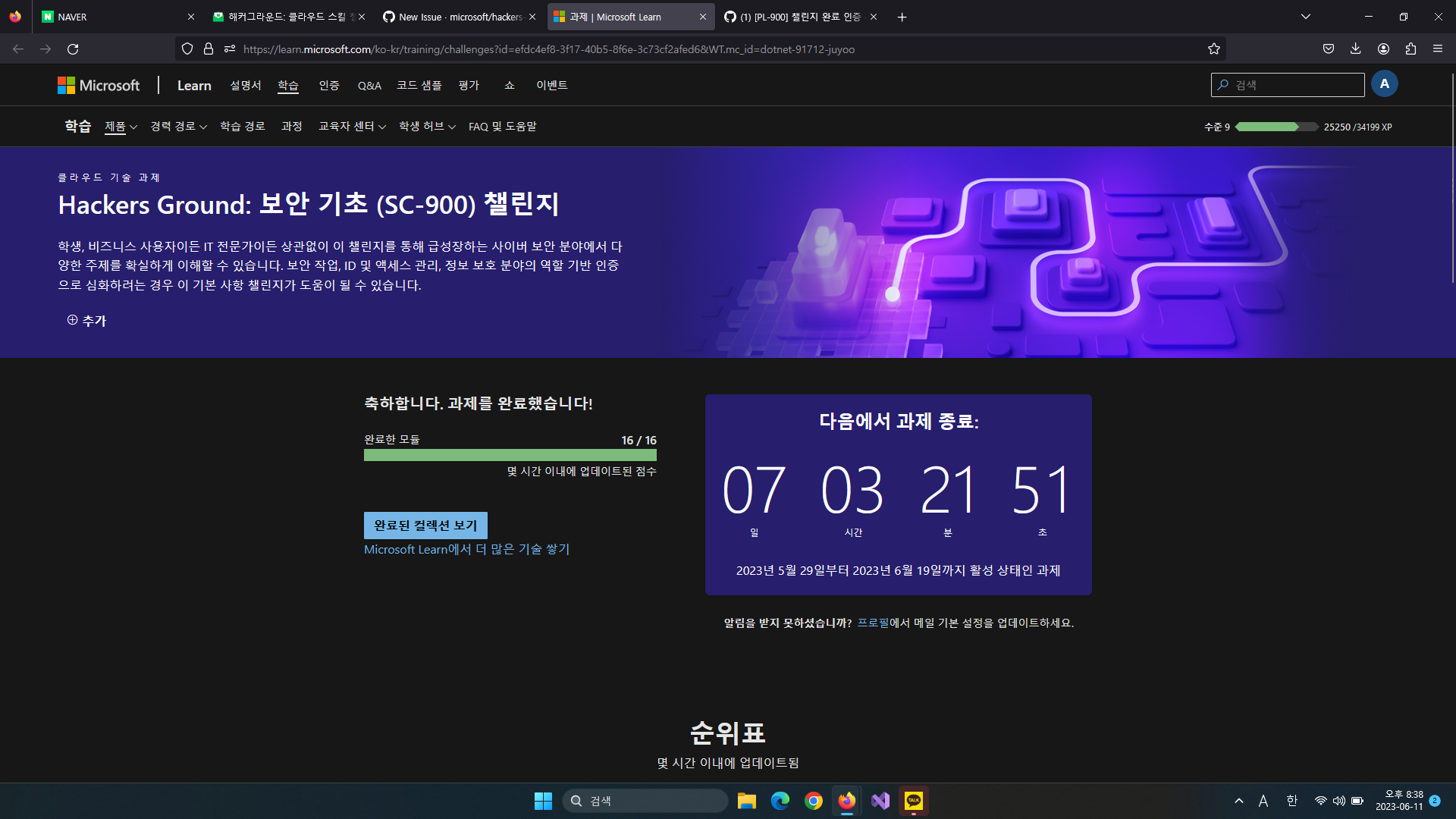
Task: Click the 검색 search field on Microsoft Learn
Action: click(1287, 84)
